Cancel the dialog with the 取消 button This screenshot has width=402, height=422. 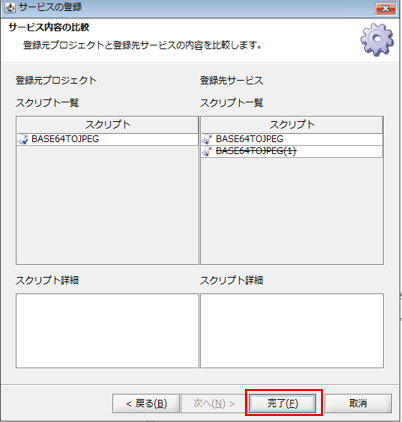coord(358,404)
